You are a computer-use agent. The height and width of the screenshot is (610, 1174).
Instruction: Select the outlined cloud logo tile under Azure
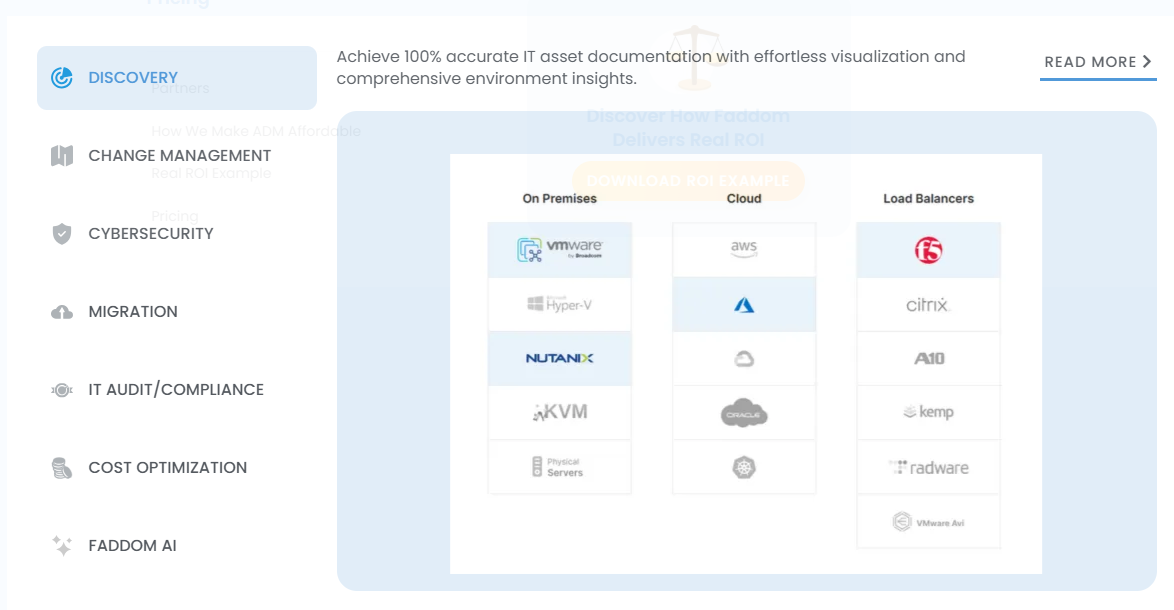[743, 359]
